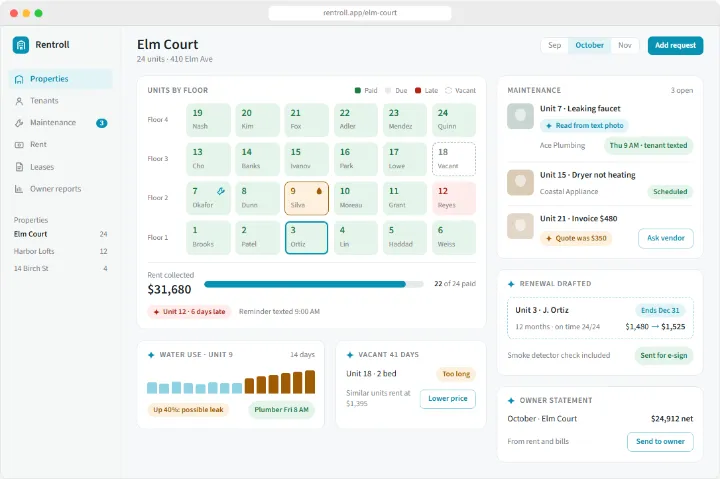Select unit 3 Ortiz tile
Viewport: 720px width, 479px height.
click(306, 237)
